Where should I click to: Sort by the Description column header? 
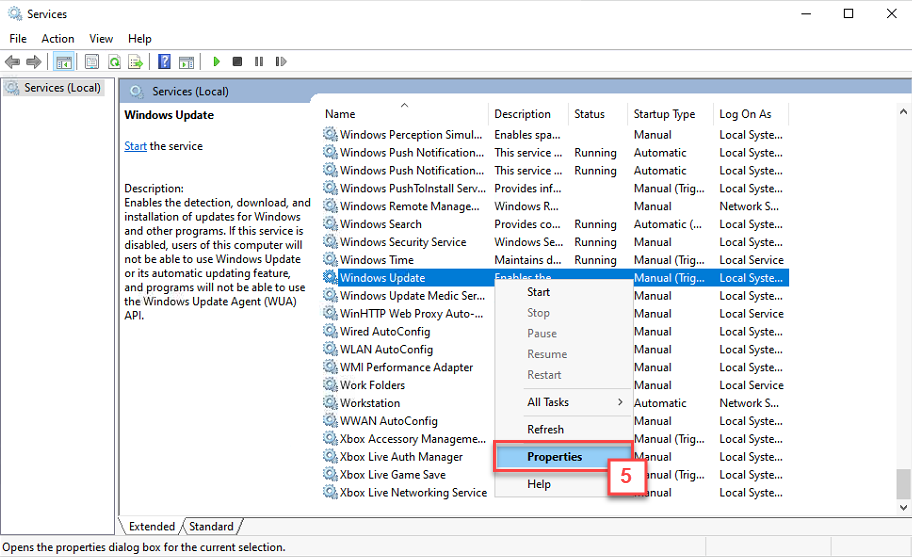click(x=528, y=114)
